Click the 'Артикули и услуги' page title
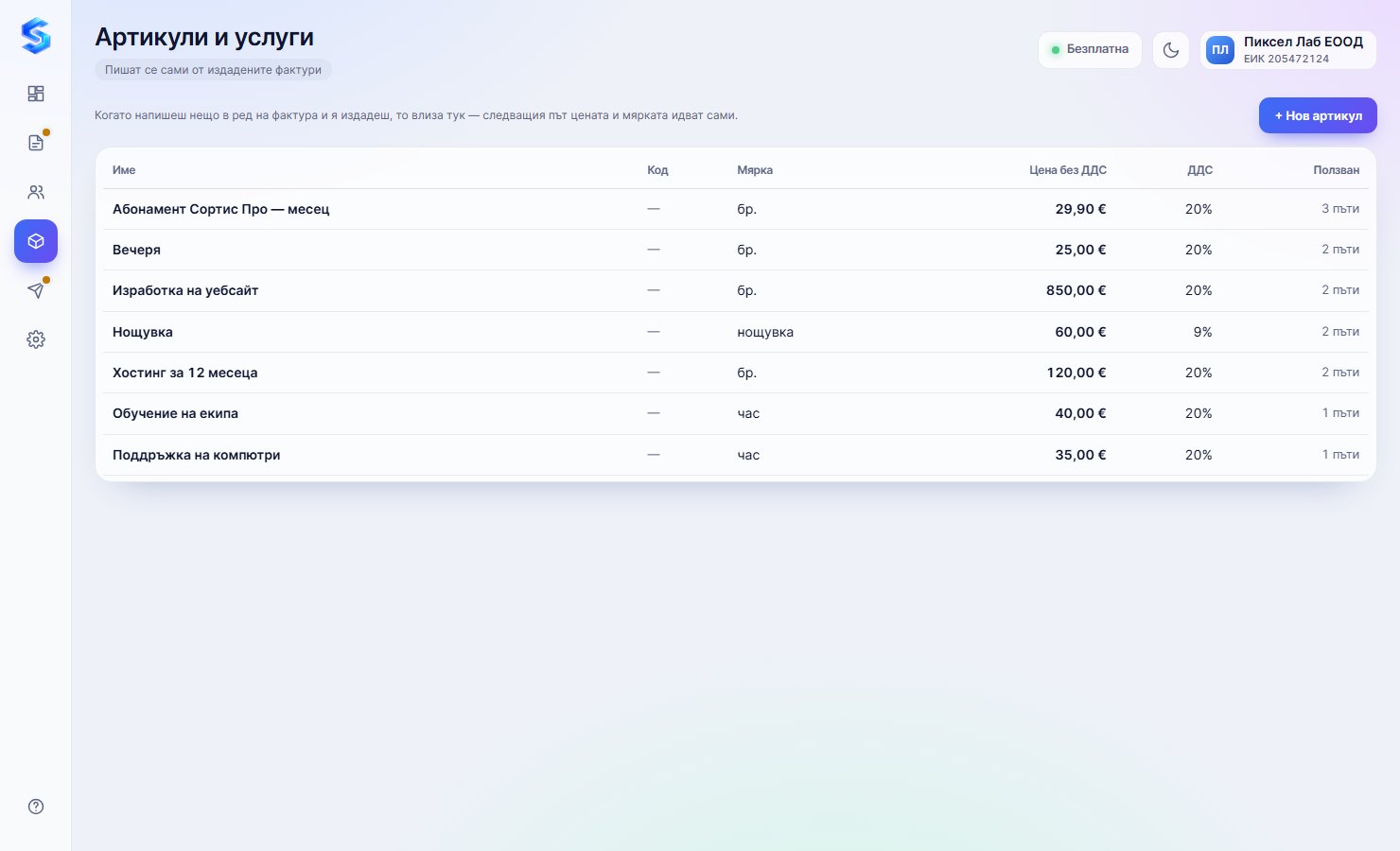This screenshot has height=851, width=1400. coord(204,37)
